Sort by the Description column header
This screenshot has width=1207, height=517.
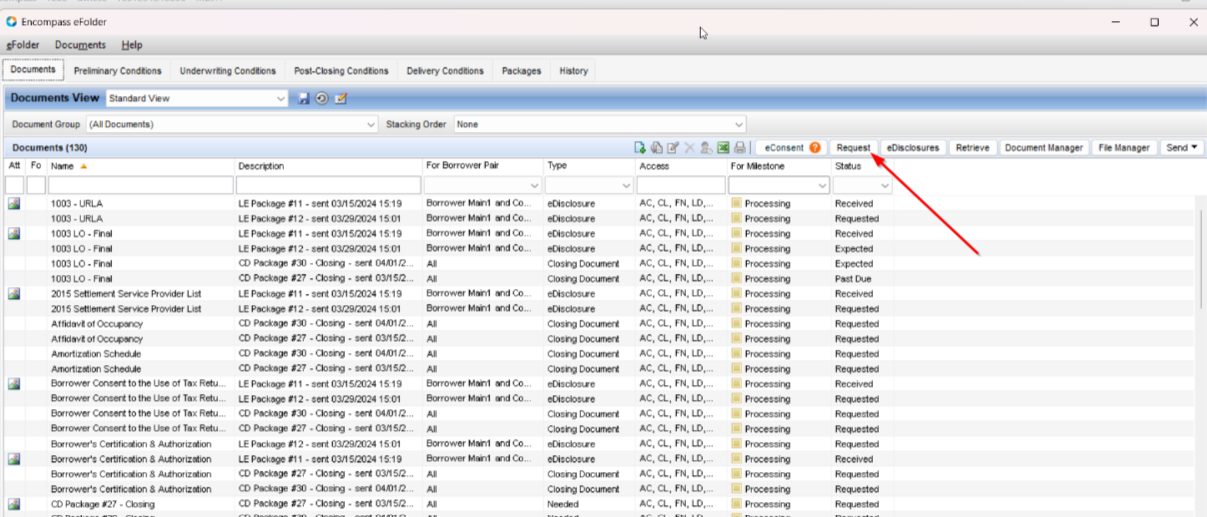[x=328, y=165]
